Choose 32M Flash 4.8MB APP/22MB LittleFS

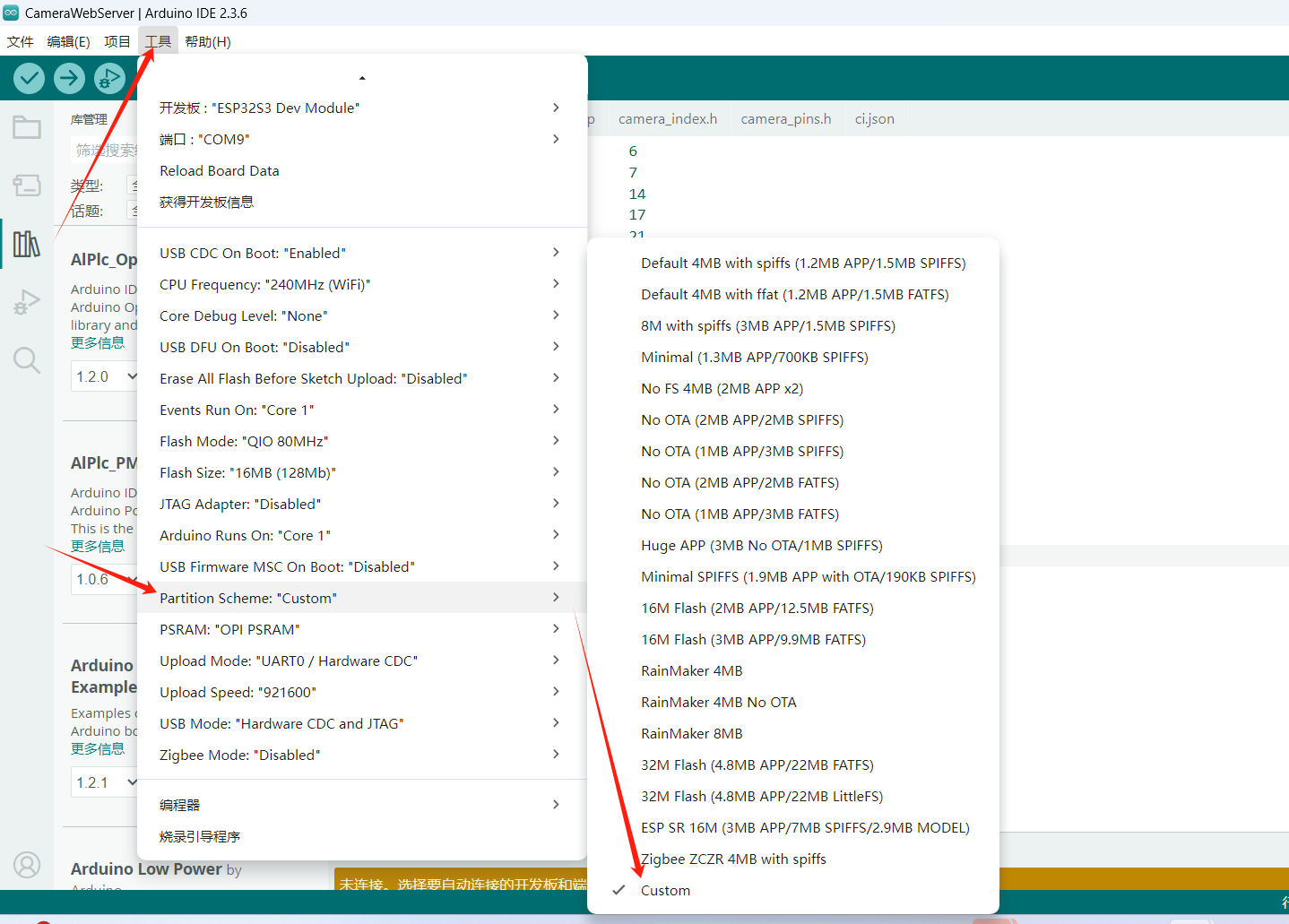tap(793, 796)
